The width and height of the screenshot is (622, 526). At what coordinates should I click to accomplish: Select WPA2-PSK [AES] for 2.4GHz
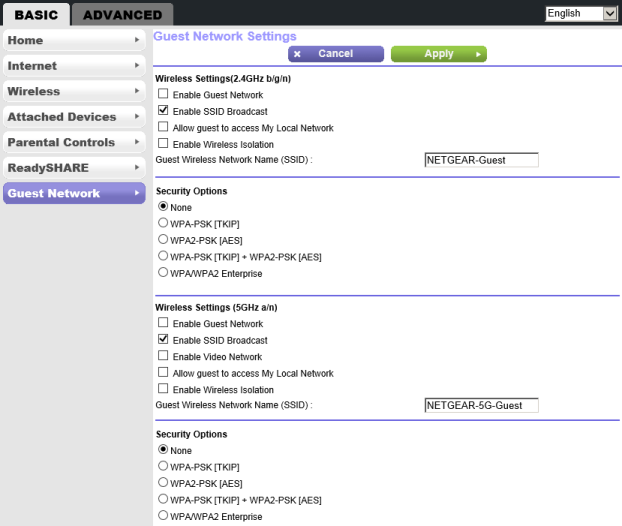[163, 239]
